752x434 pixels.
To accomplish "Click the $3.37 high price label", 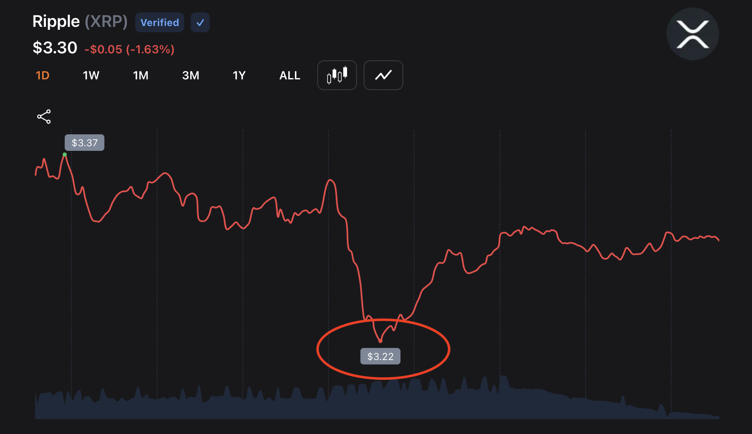I will click(85, 143).
